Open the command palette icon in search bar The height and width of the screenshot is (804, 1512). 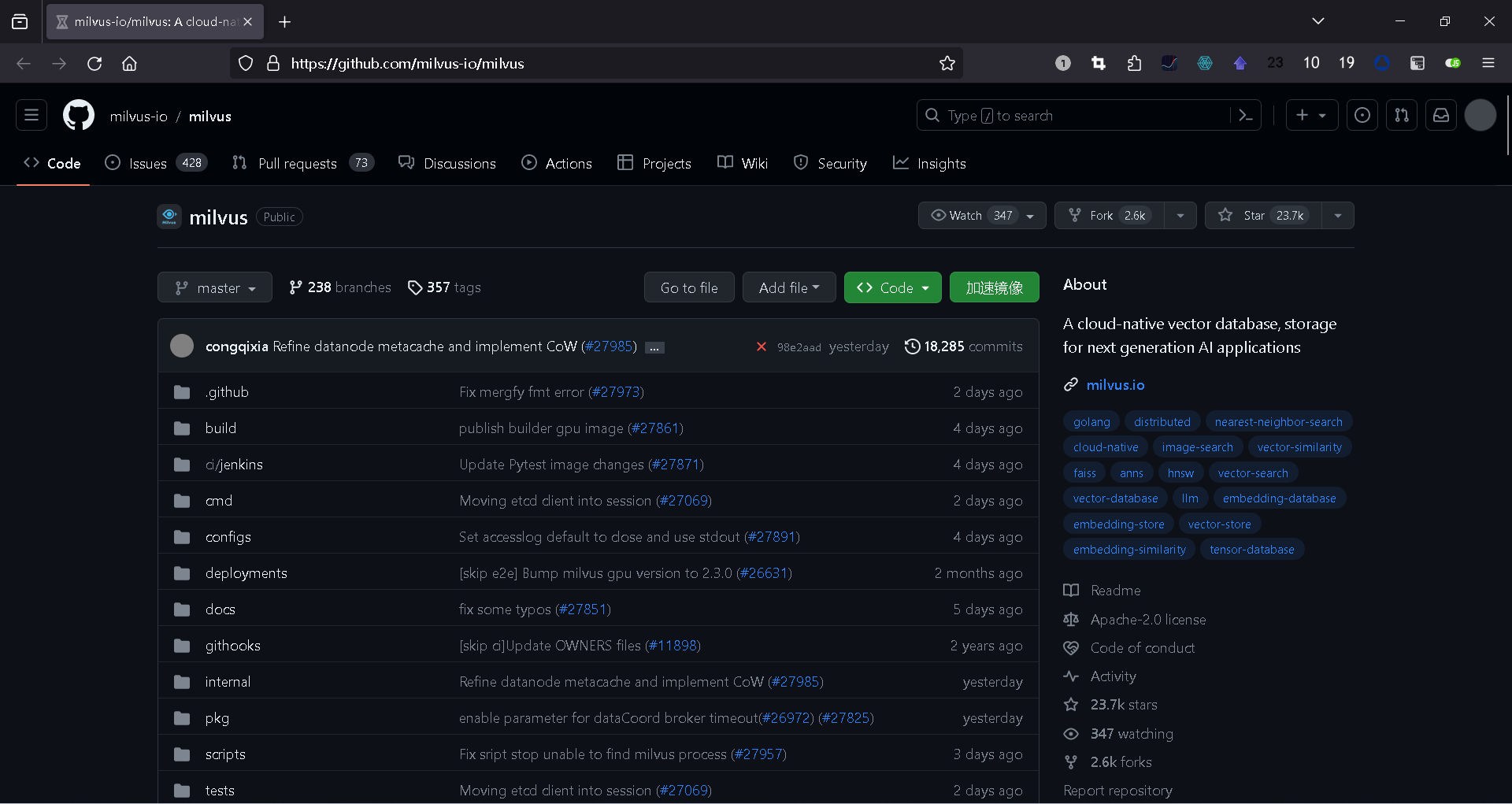tap(1245, 116)
